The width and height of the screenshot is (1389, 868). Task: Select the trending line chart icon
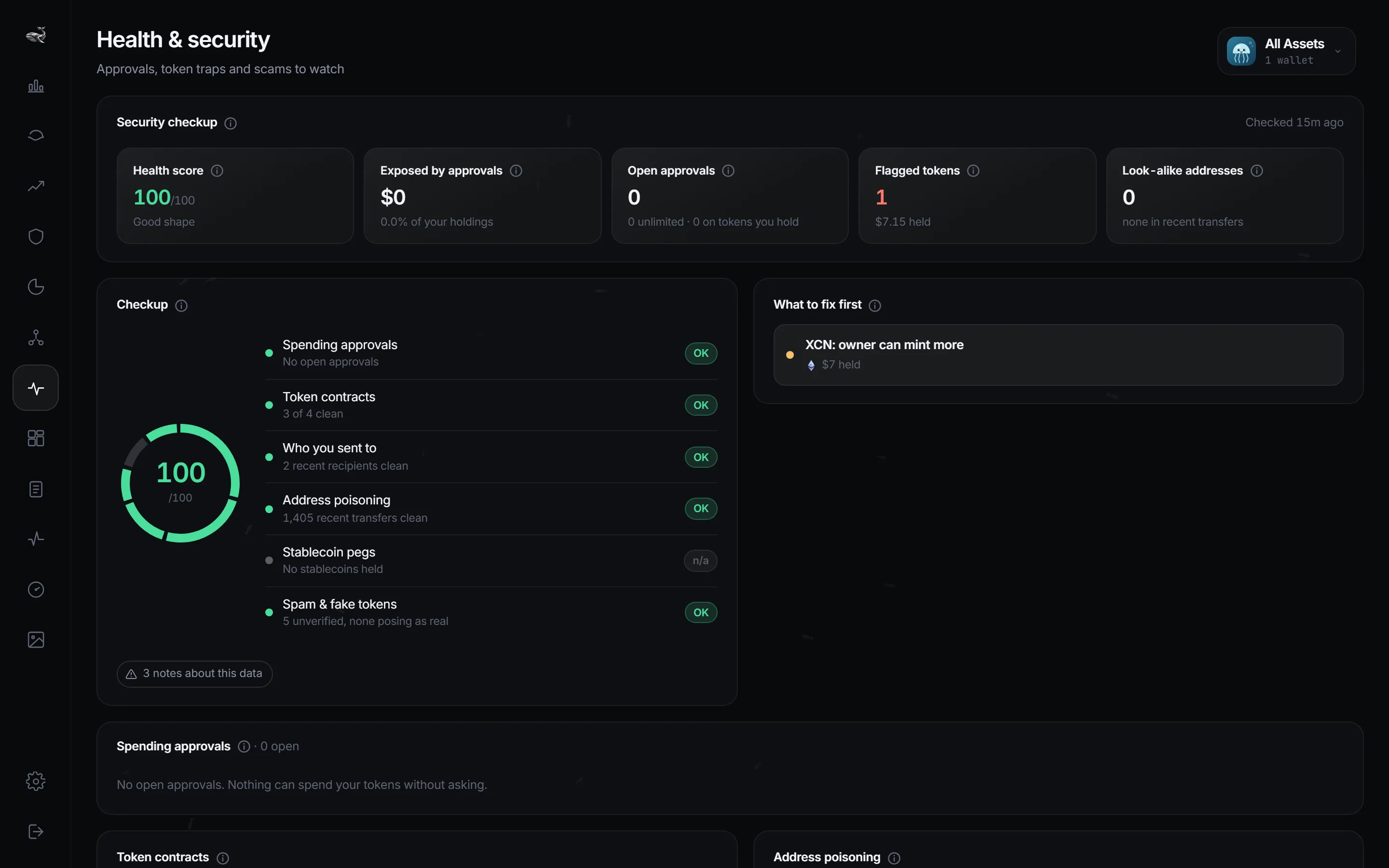pos(36,186)
